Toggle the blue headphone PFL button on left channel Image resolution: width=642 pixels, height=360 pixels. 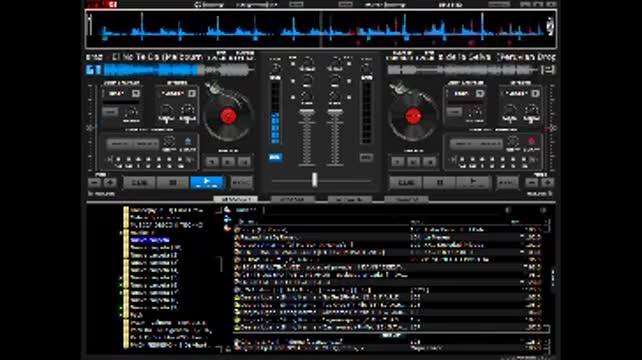(x=275, y=157)
